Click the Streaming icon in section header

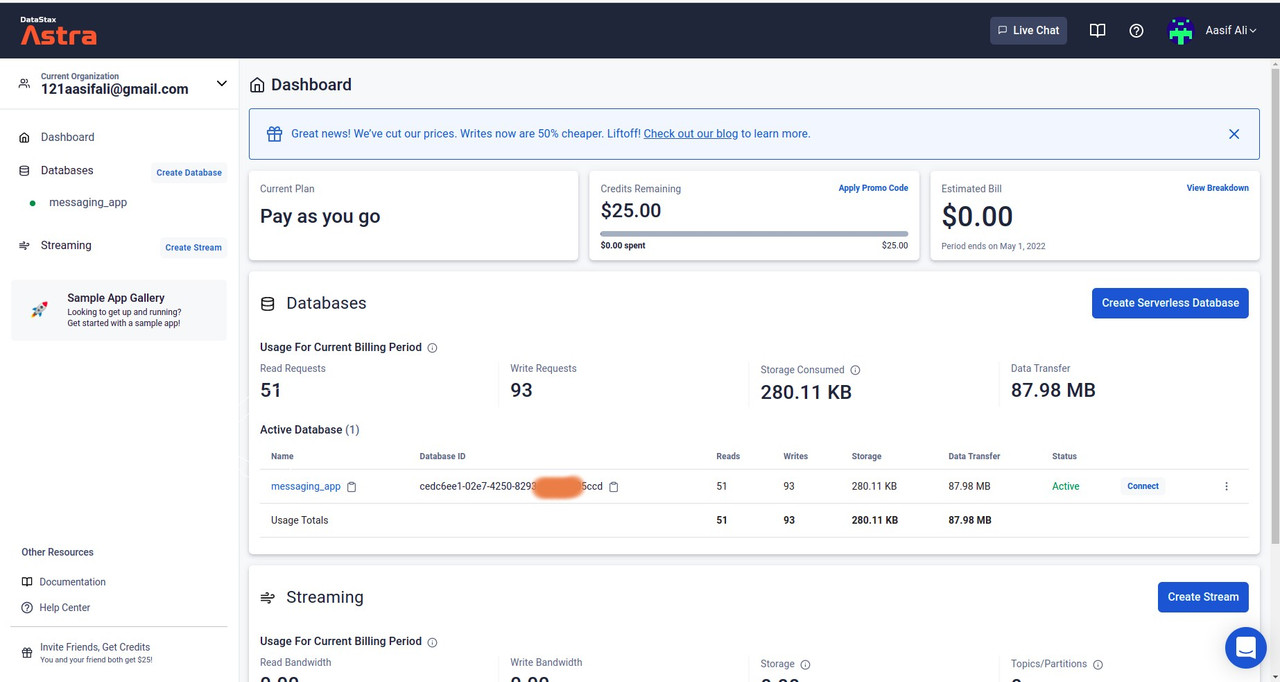(x=267, y=598)
